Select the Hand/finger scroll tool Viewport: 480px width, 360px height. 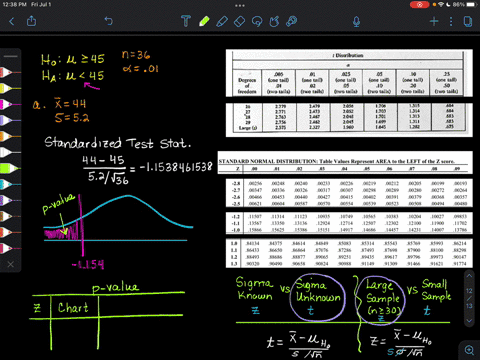tap(274, 21)
